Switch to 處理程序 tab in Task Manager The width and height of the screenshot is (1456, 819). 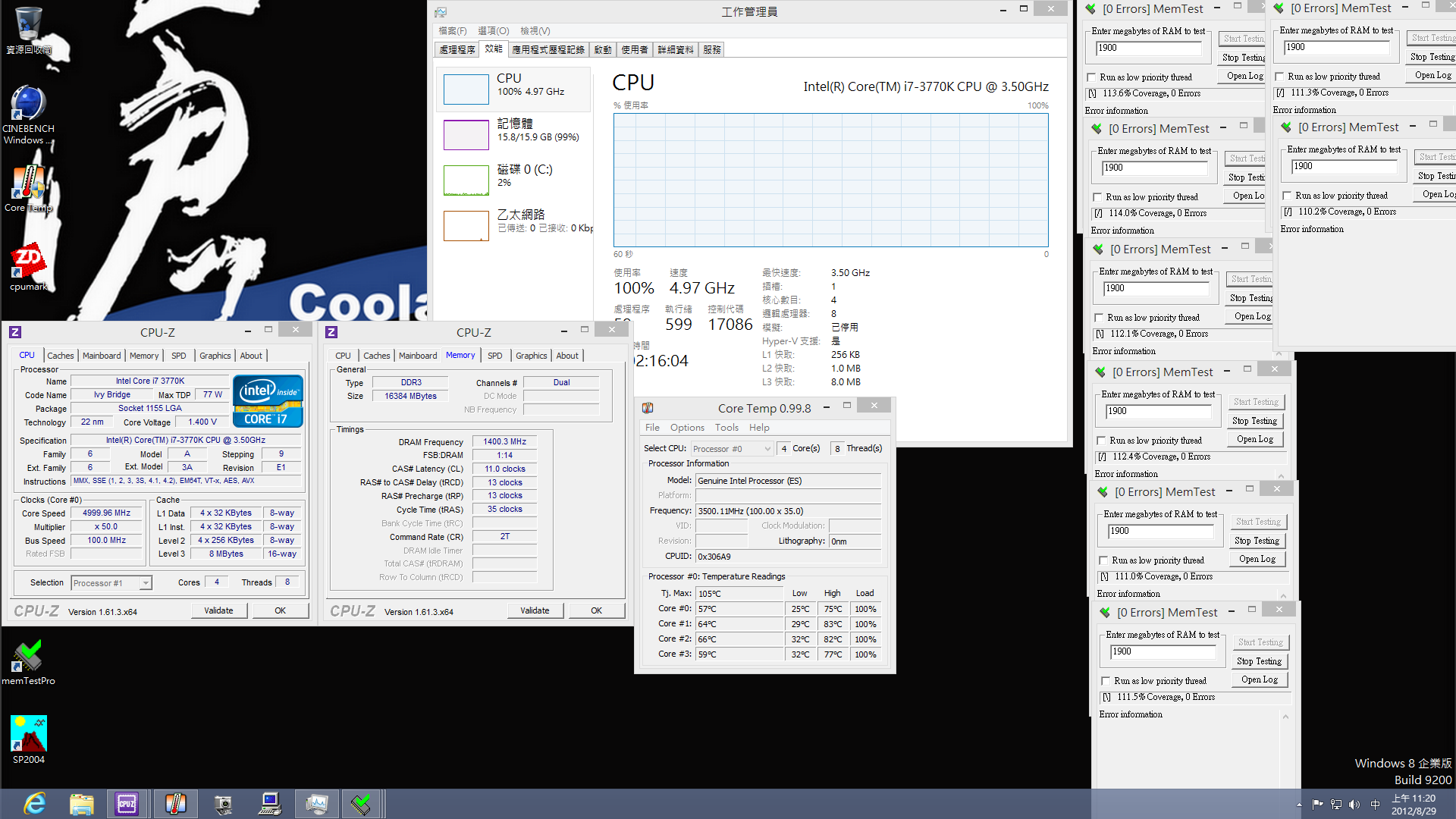tap(457, 50)
